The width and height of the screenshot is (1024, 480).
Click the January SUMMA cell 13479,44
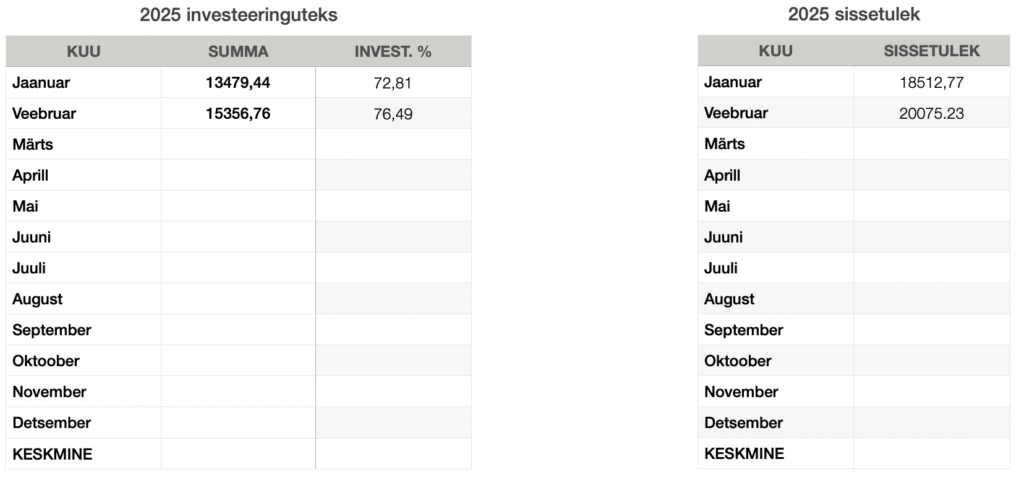(x=238, y=83)
